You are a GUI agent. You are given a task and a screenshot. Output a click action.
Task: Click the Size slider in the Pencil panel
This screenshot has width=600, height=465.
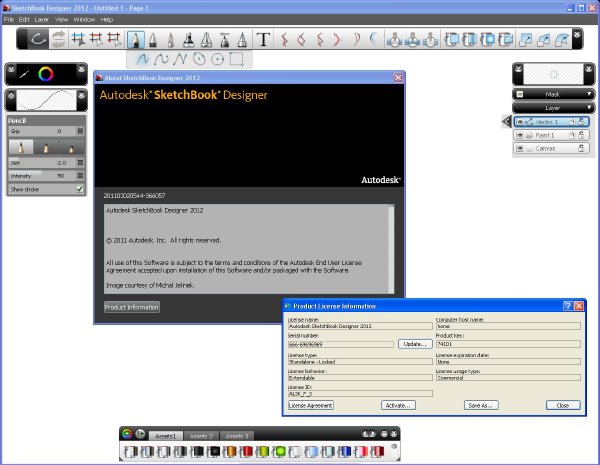tap(42, 163)
